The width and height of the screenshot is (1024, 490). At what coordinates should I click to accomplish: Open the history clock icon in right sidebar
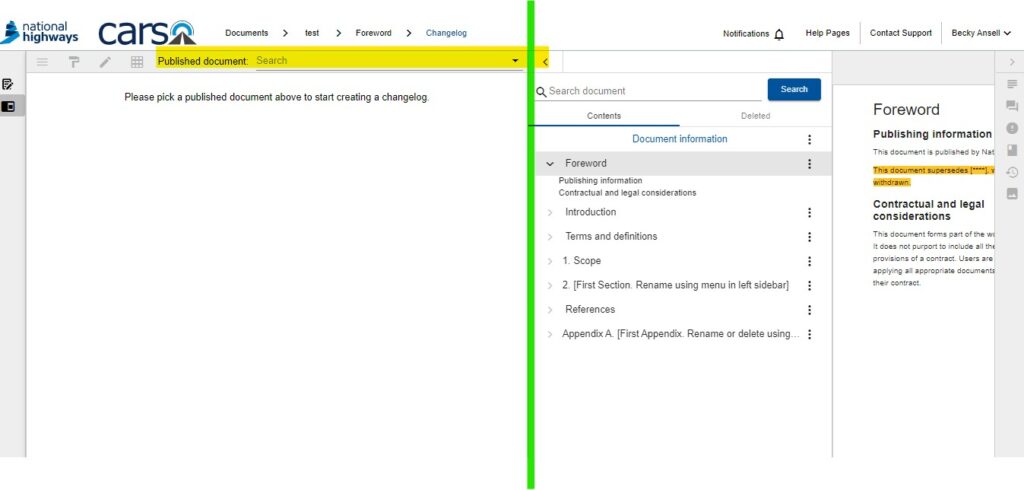(x=1012, y=172)
